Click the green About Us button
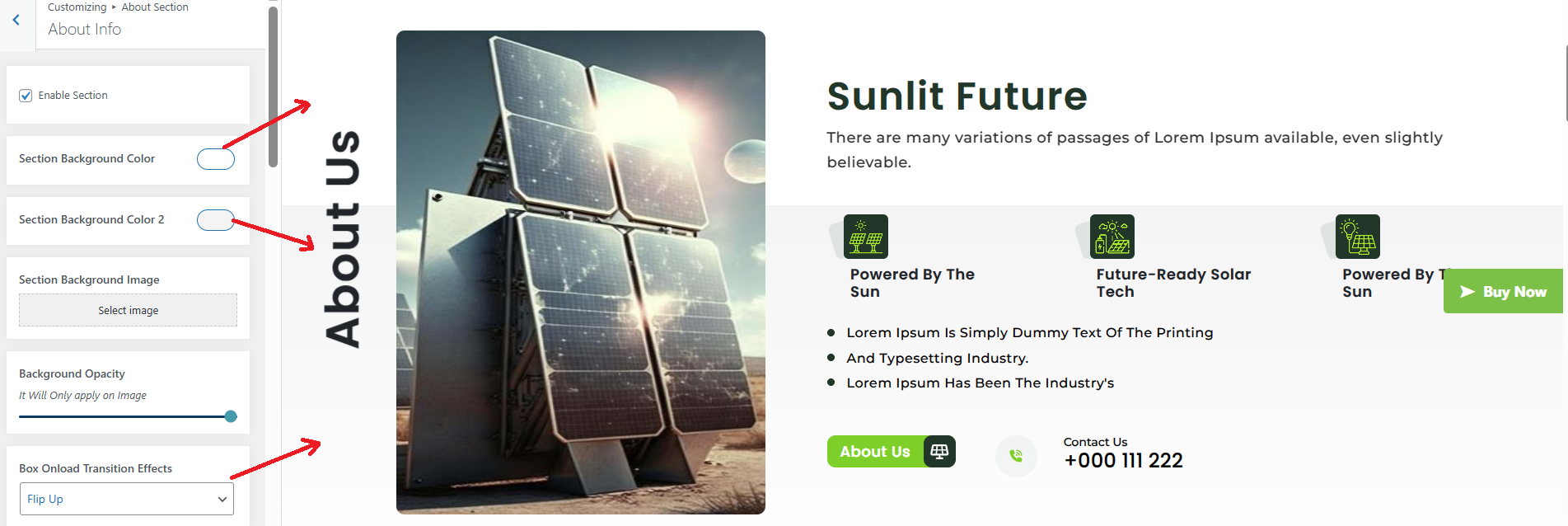Viewport: 1568px width, 526px height. click(x=891, y=451)
